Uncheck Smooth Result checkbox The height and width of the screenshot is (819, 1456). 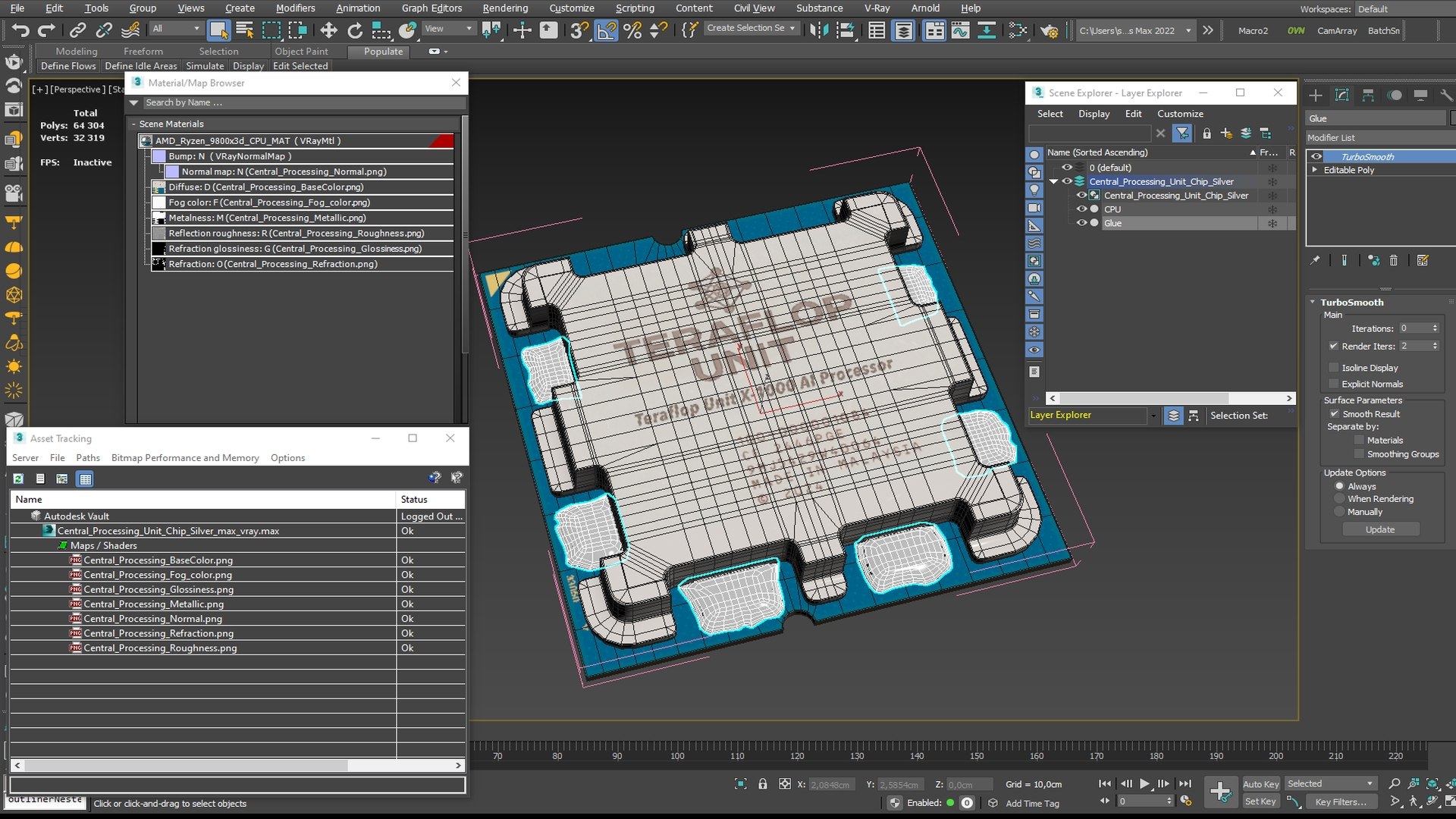[x=1334, y=414]
